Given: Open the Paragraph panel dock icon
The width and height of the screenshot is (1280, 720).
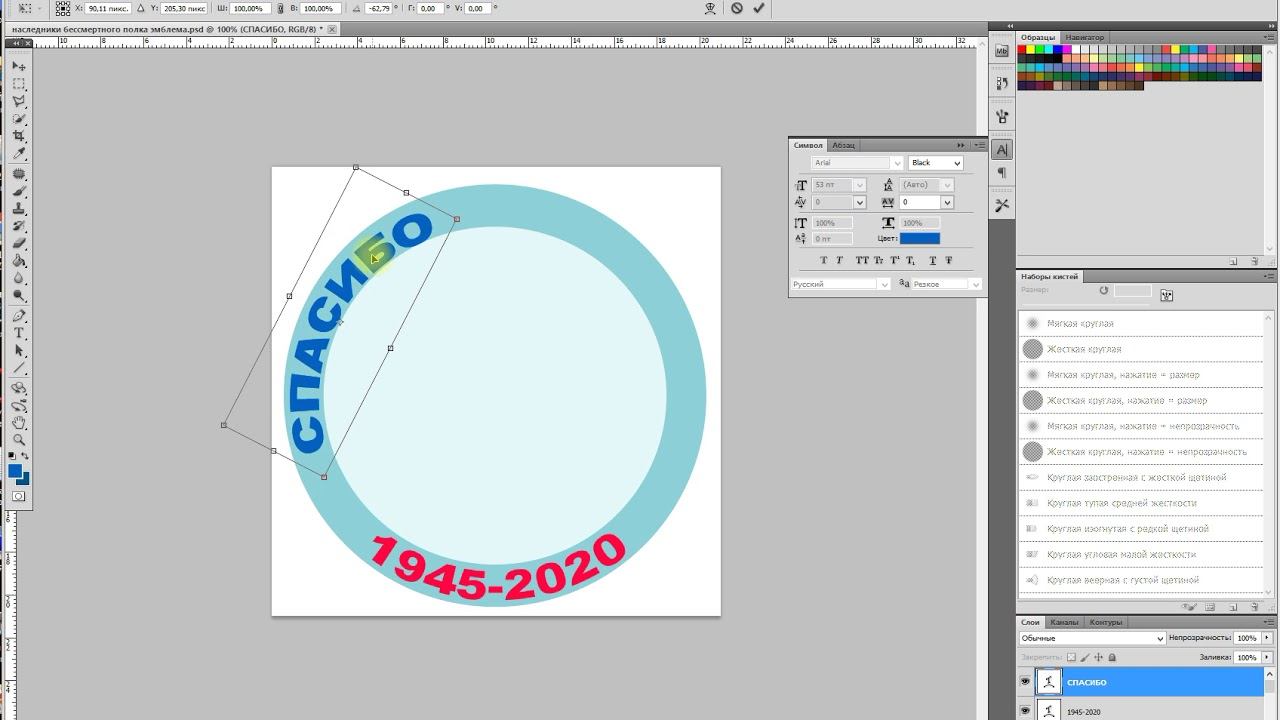Looking at the screenshot, I should coord(1002,173).
